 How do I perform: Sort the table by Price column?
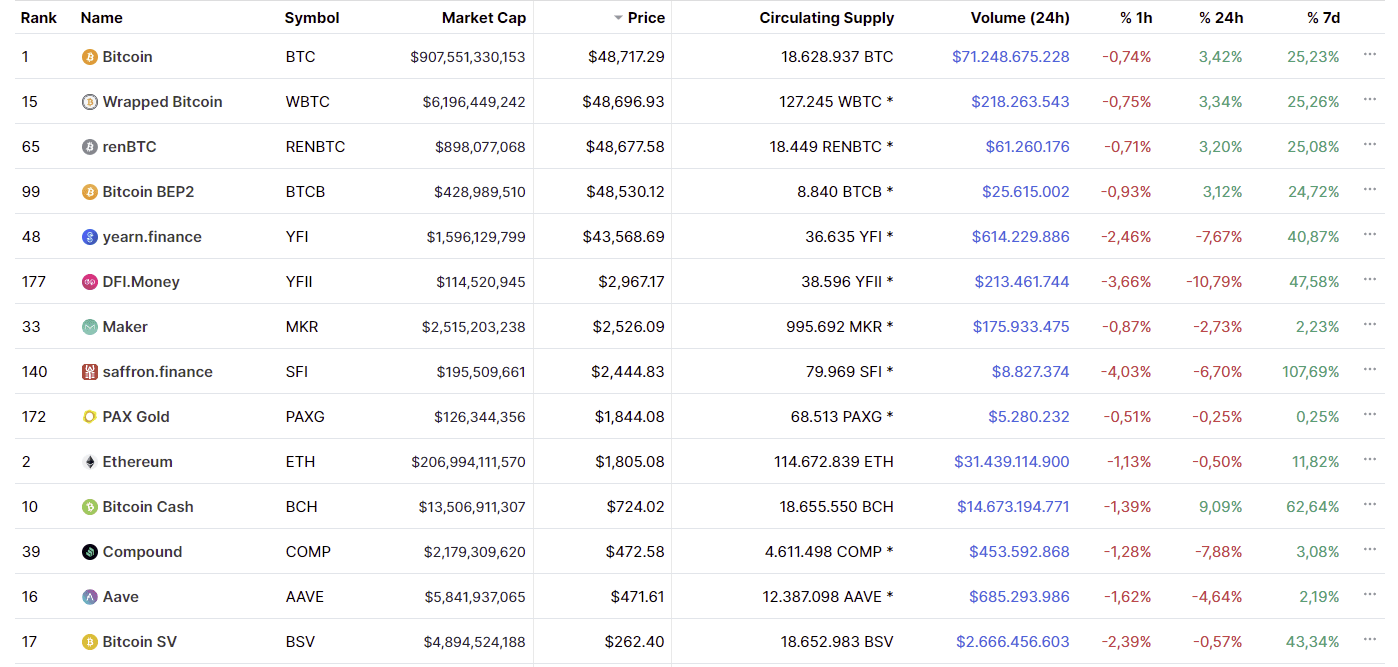(x=646, y=18)
